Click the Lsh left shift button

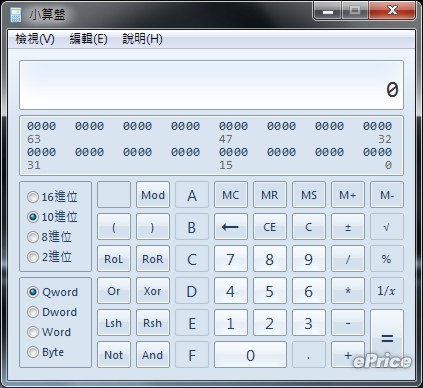tap(114, 323)
